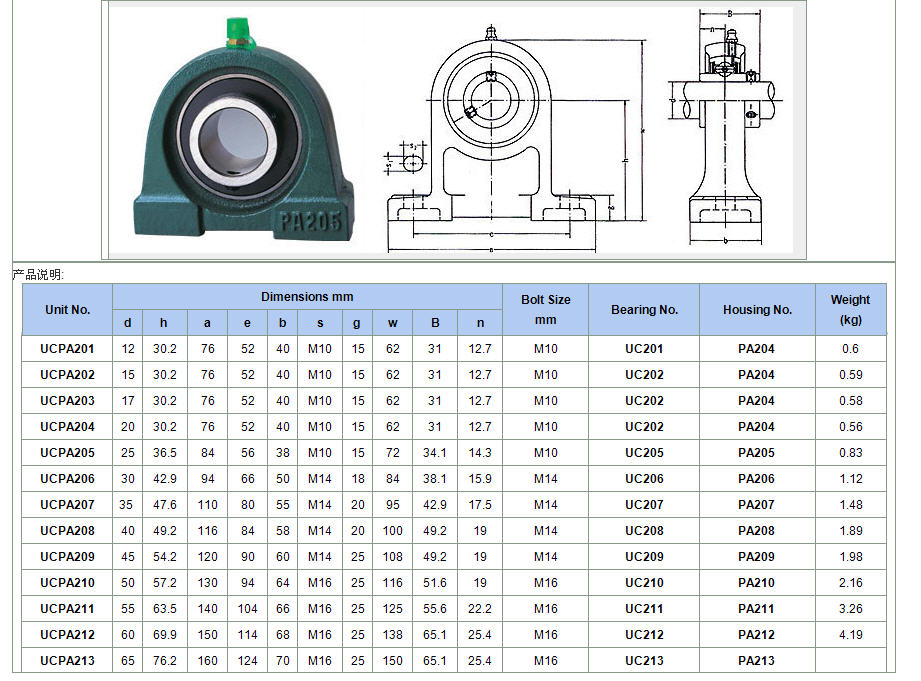Click the PA213 housing number cell
Image resolution: width=921 pixels, height=681 pixels.
point(757,660)
